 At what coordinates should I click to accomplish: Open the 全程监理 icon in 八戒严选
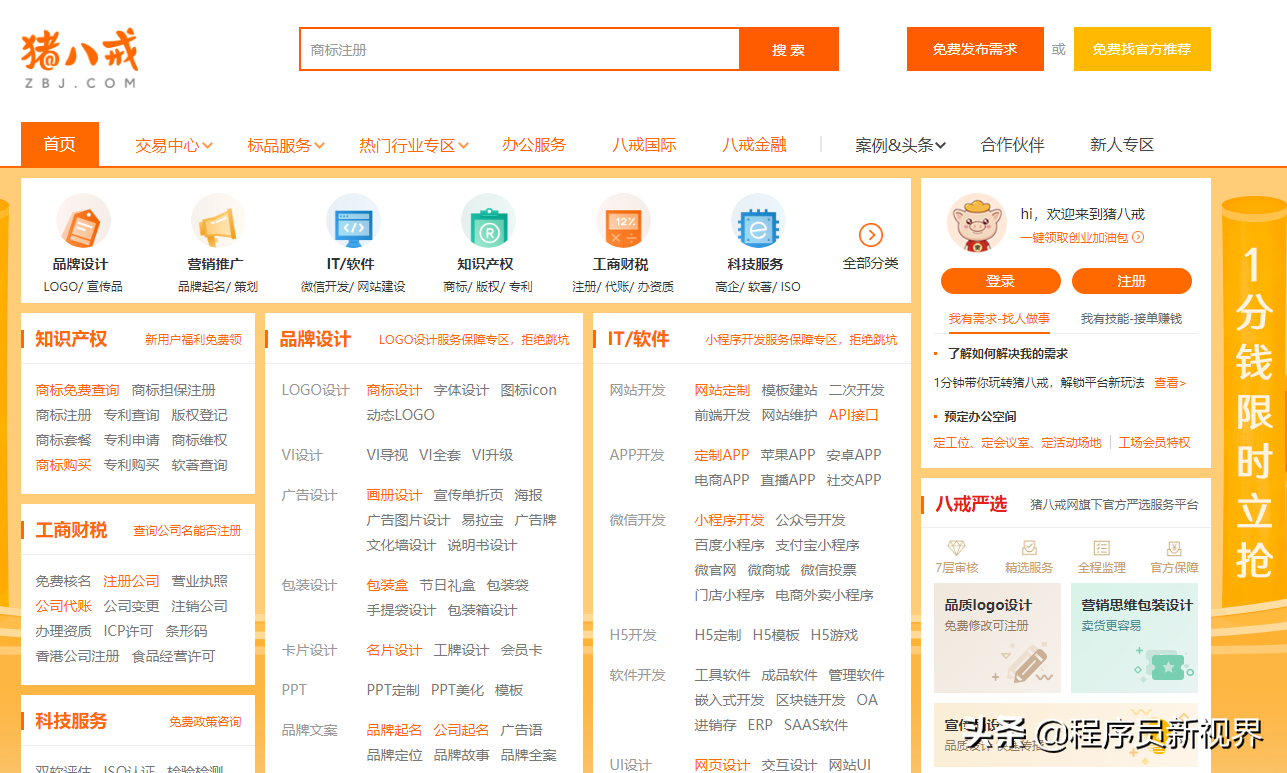pyautogui.click(x=1102, y=549)
